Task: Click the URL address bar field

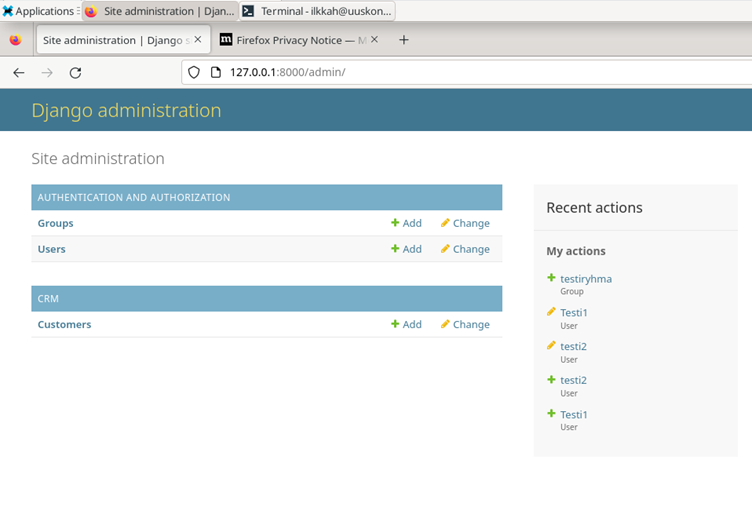Action: [450, 73]
